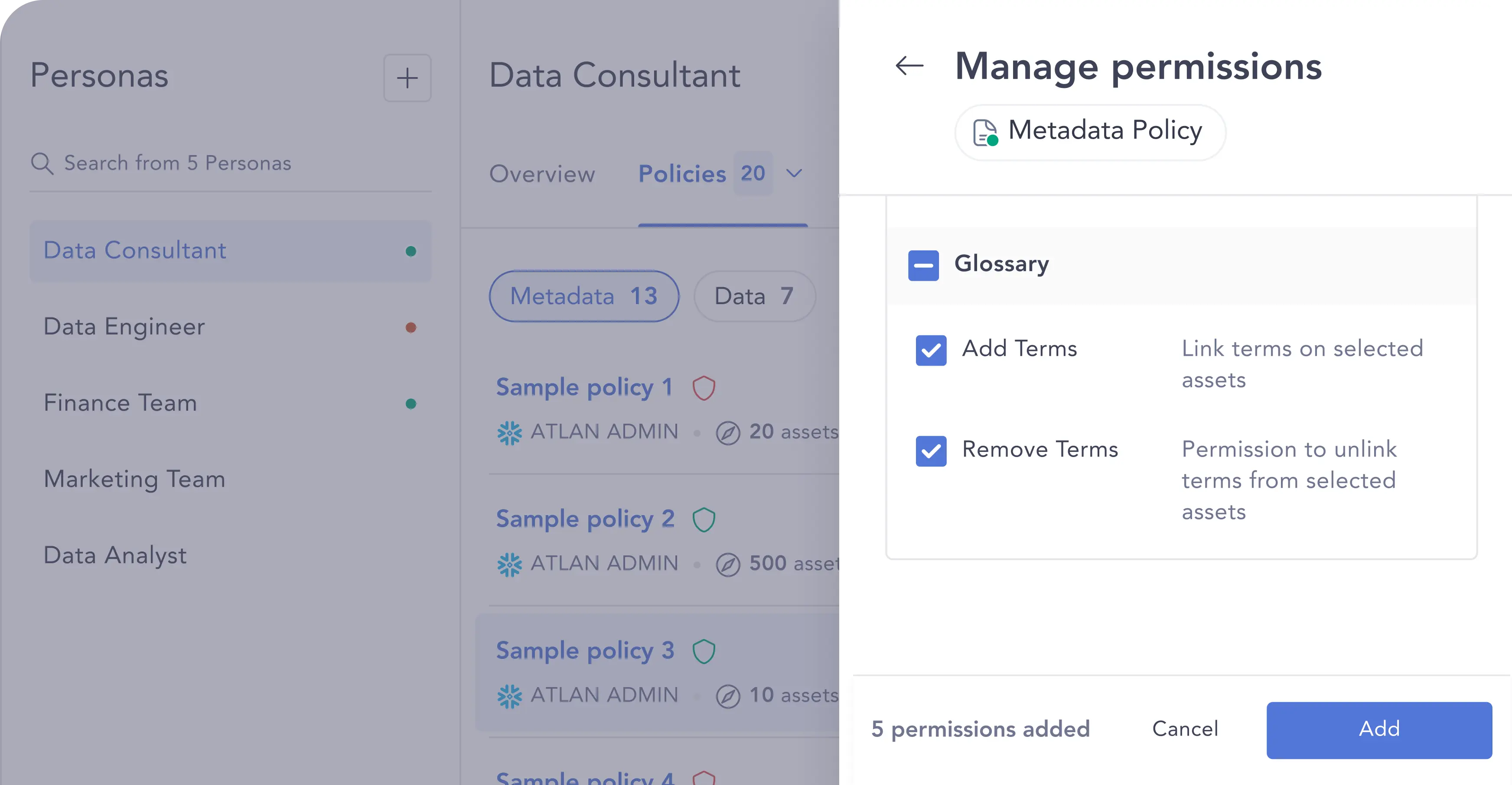Click the compass icon next to 500 assets
Image resolution: width=1512 pixels, height=785 pixels.
point(728,564)
